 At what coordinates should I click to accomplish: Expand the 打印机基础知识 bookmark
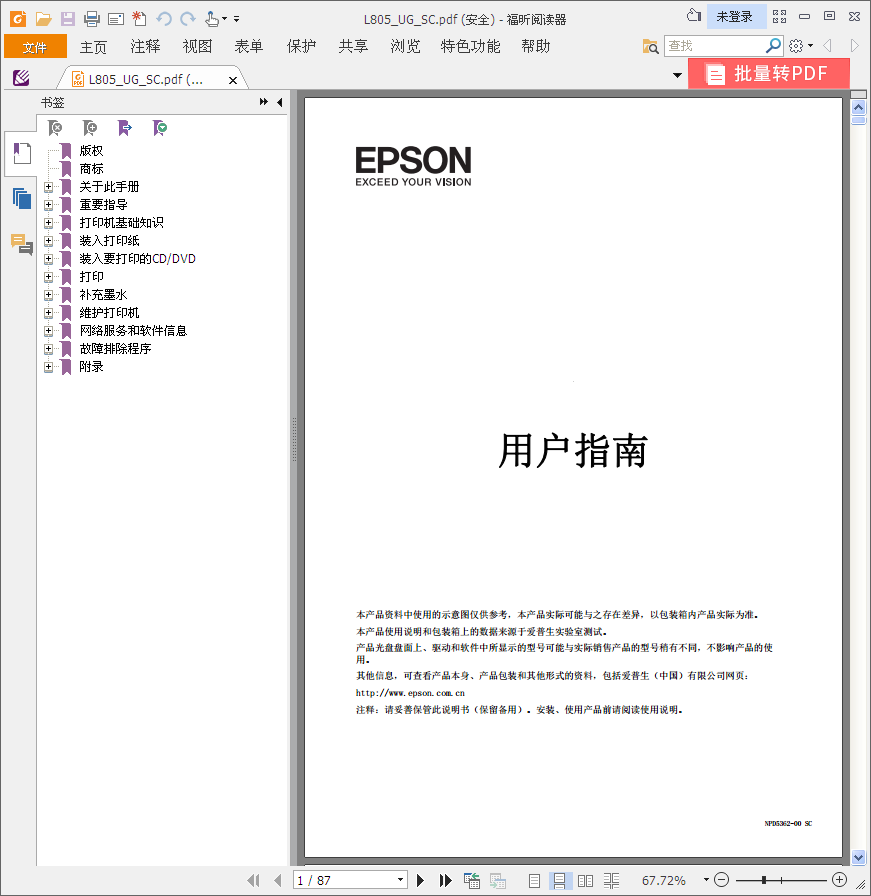pos(49,223)
